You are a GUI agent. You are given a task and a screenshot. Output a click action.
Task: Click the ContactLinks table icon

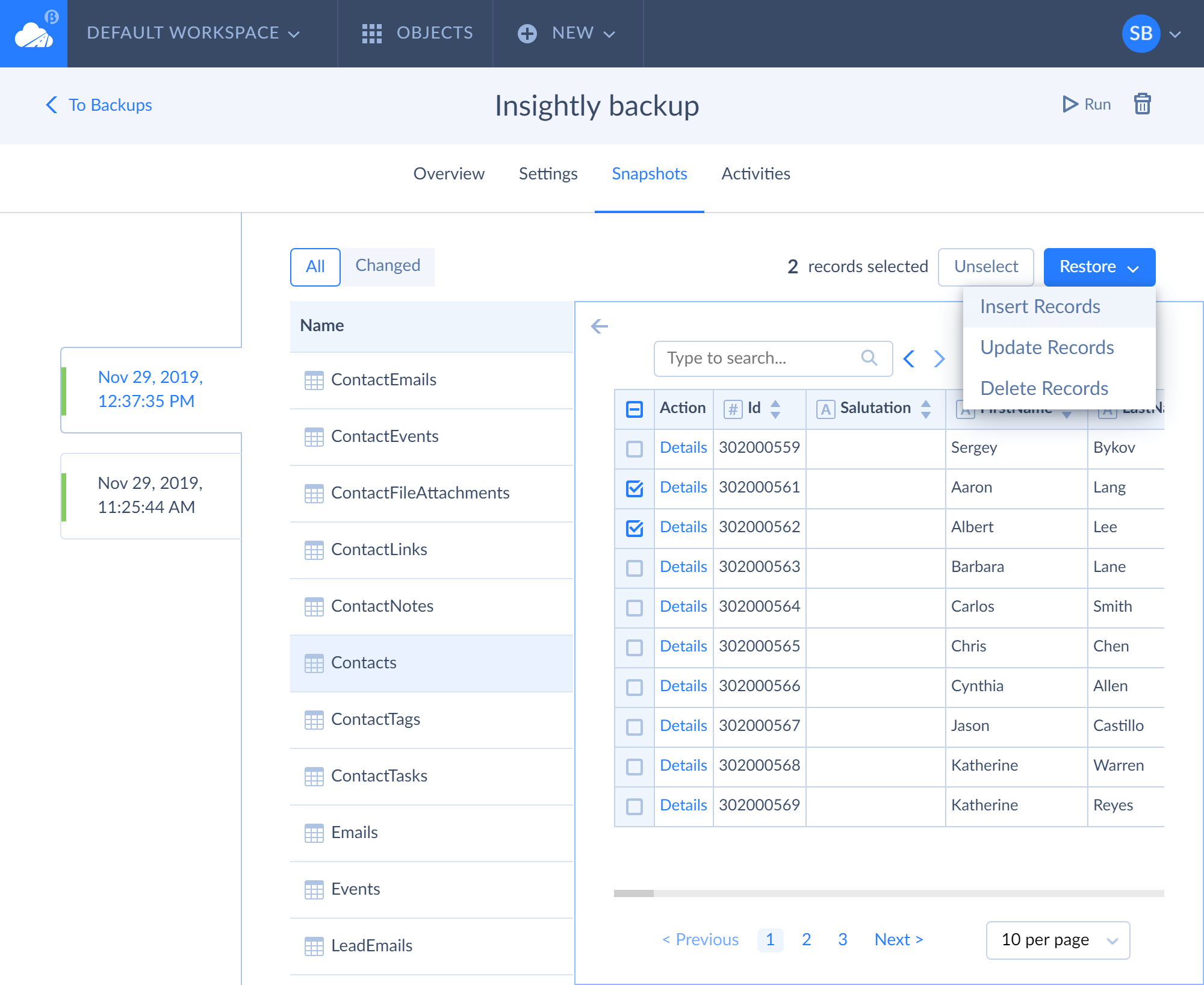[314, 550]
